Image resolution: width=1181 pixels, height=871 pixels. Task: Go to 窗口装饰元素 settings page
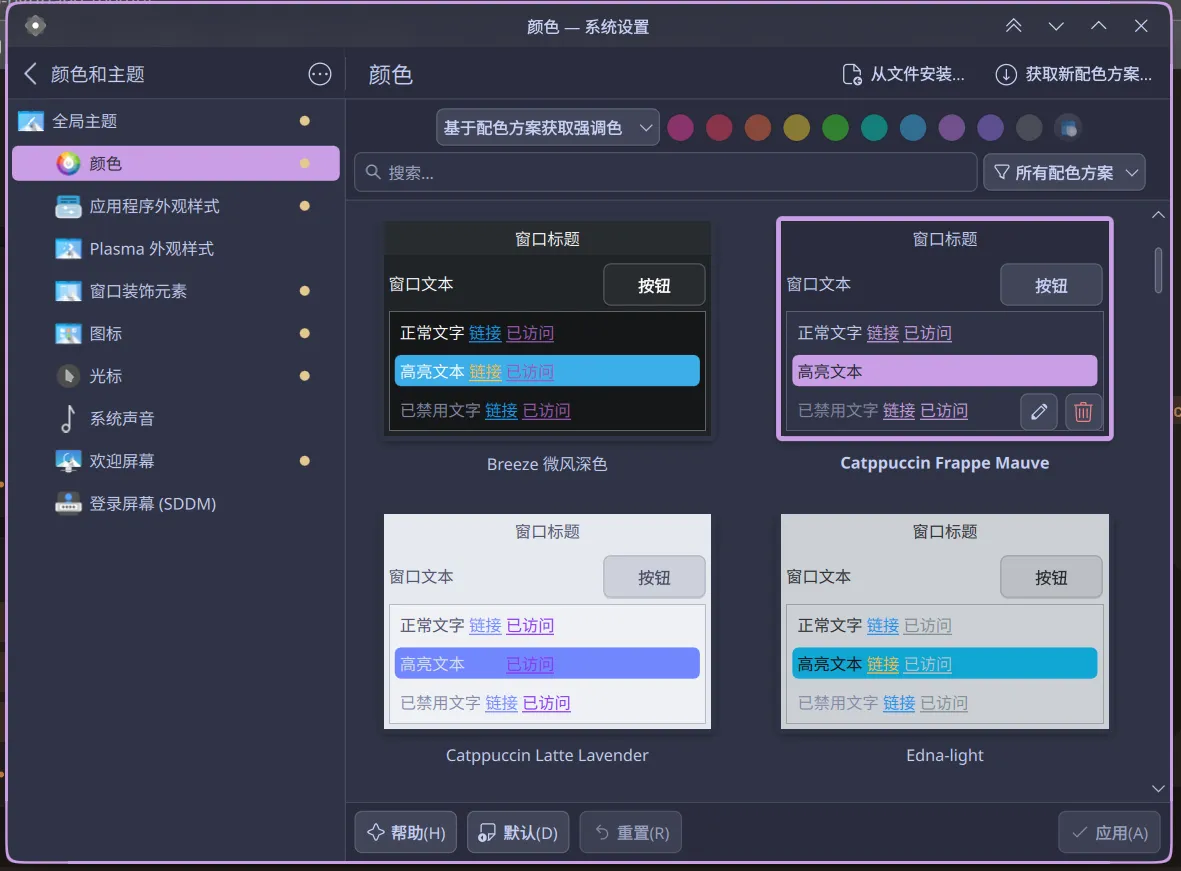tap(138, 291)
